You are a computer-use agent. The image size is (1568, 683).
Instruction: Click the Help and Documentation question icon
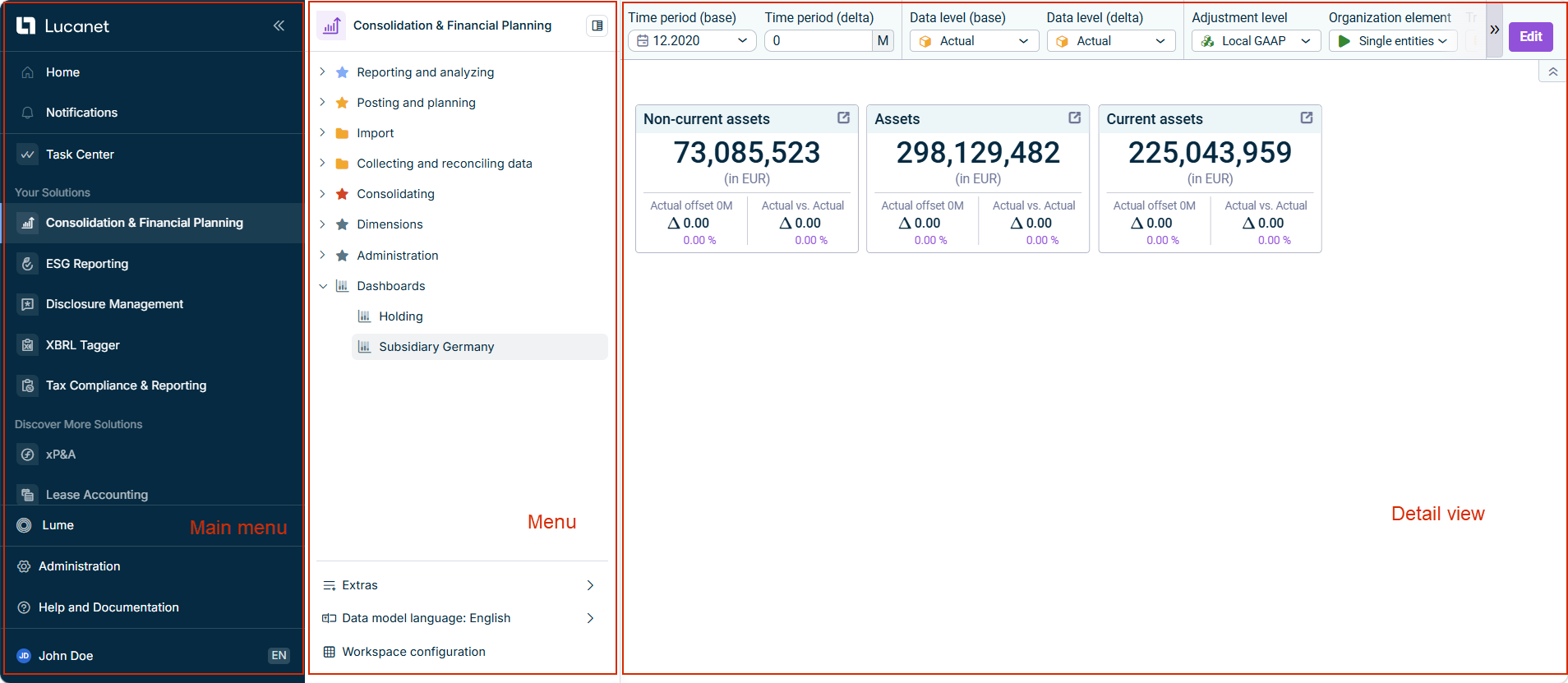25,607
